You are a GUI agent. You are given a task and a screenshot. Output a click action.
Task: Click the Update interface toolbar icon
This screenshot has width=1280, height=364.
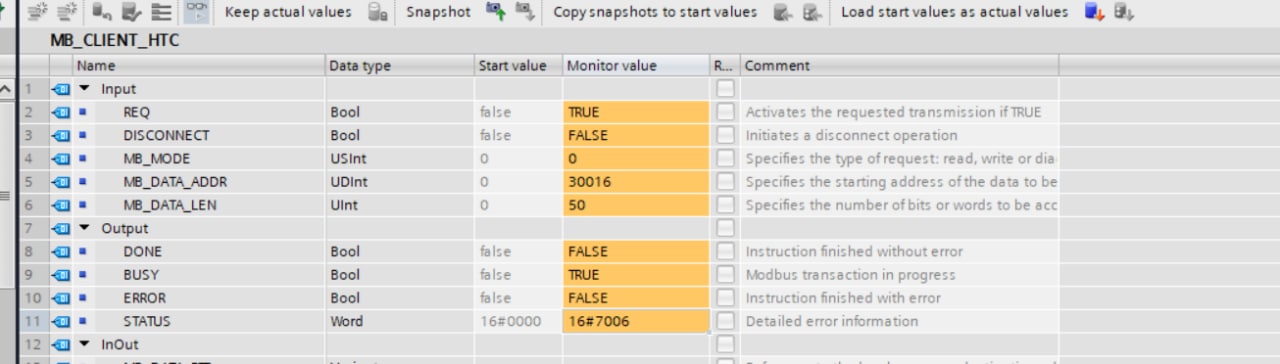click(x=133, y=12)
